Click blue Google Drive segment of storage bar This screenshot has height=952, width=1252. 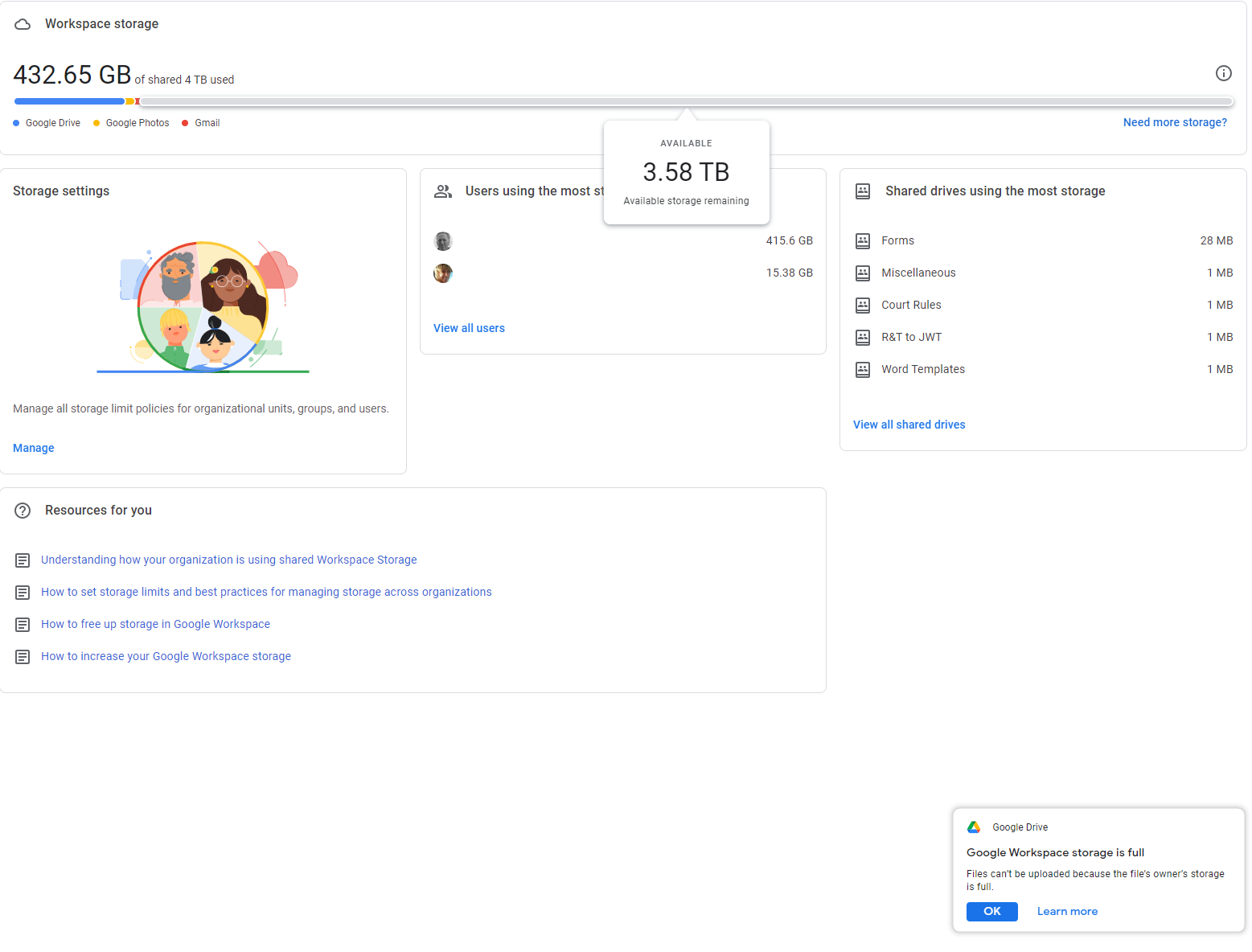tap(69, 101)
